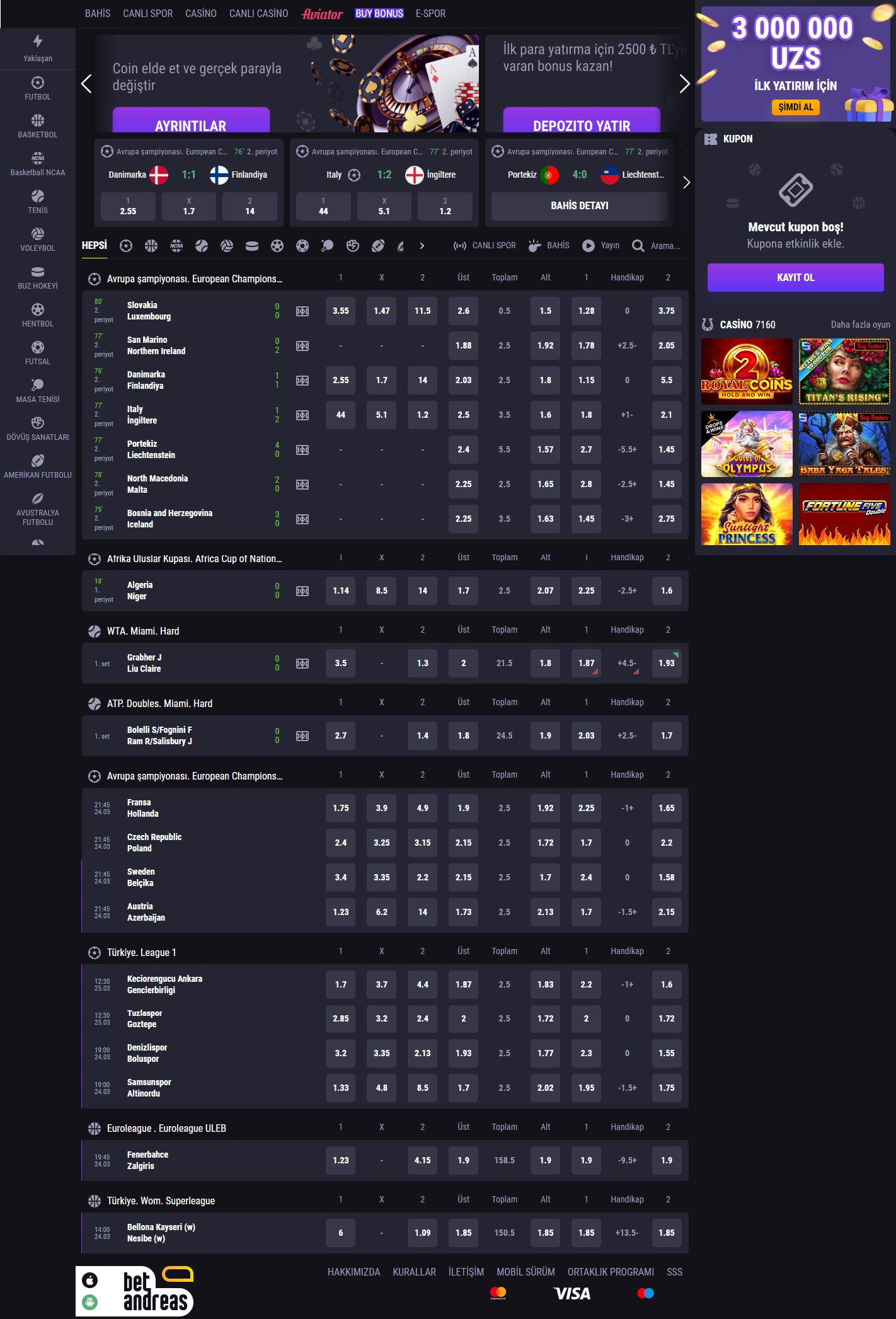Filter events by volleyball icon in filter row
This screenshot has height=1319, width=896.
tap(227, 246)
